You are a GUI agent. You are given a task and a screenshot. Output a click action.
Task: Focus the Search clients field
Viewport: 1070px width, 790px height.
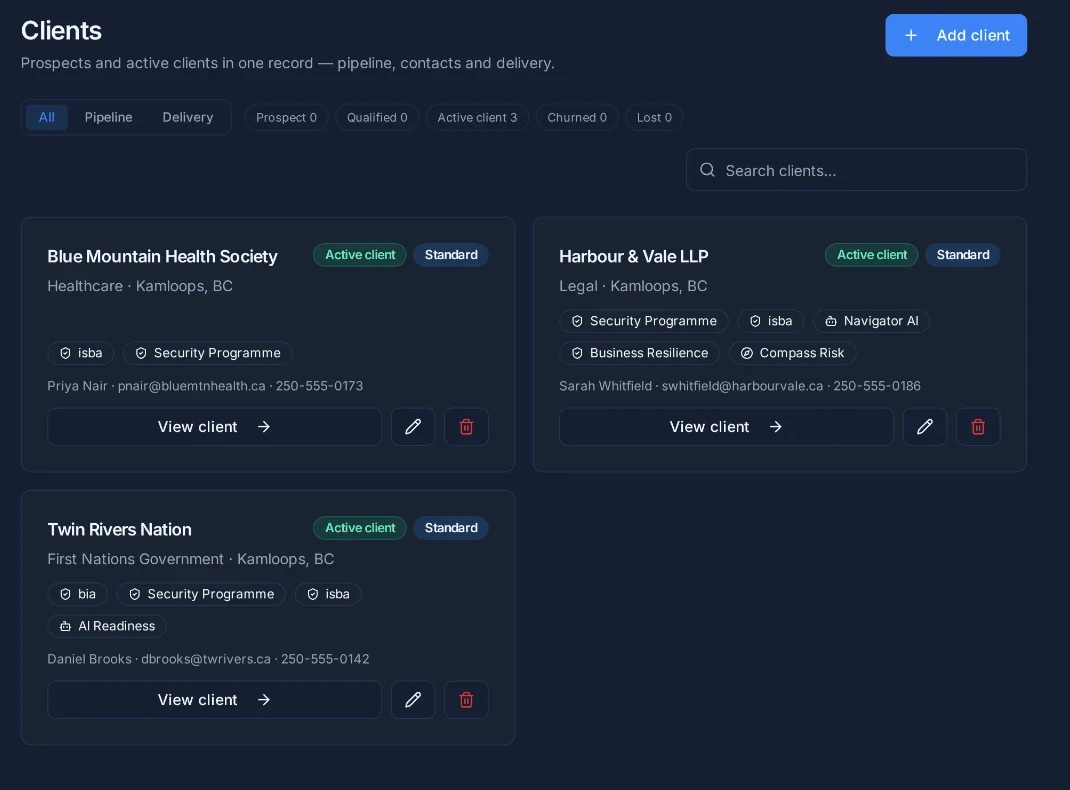tap(856, 170)
